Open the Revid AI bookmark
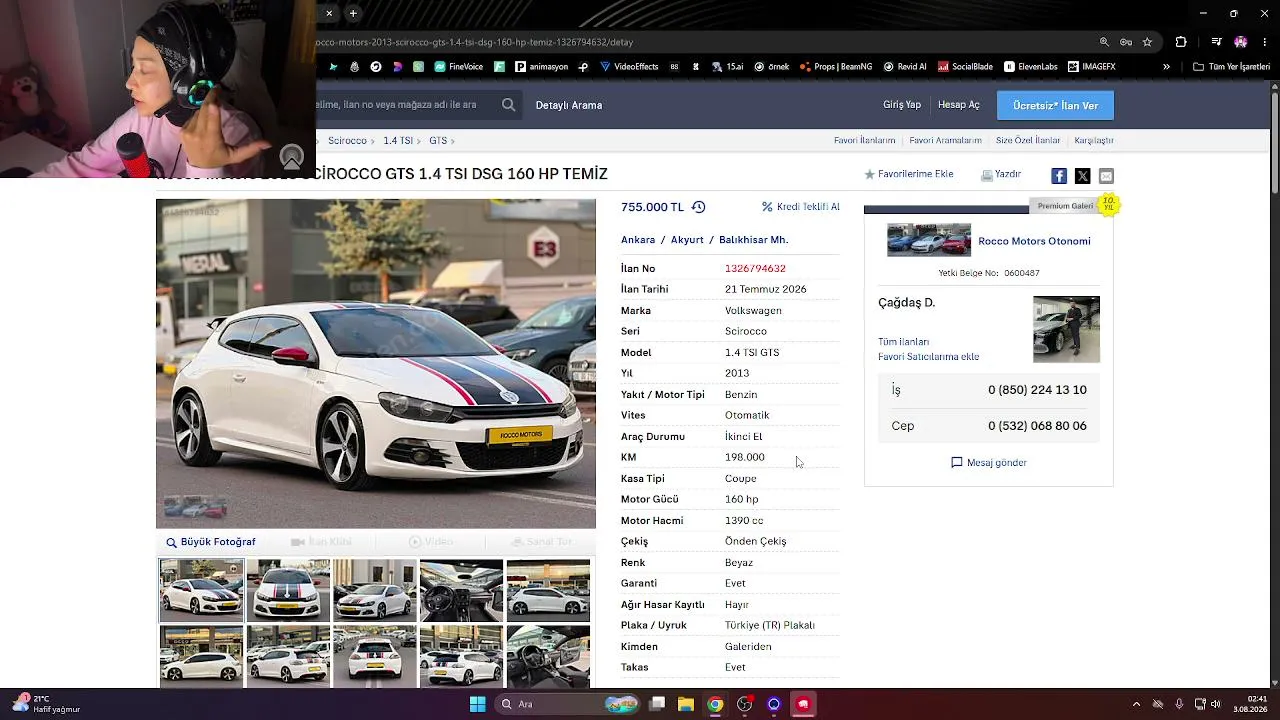 (x=905, y=67)
